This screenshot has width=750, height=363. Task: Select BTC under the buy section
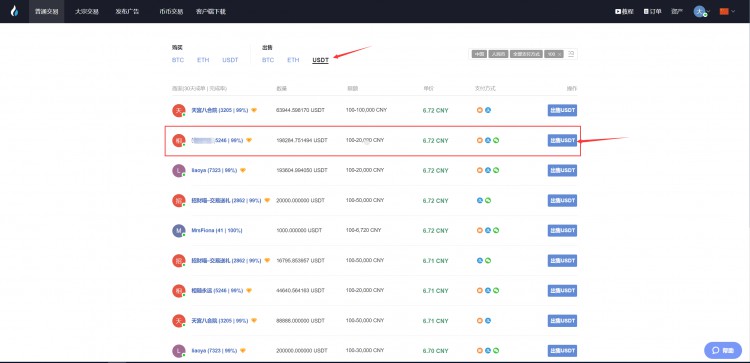(178, 60)
